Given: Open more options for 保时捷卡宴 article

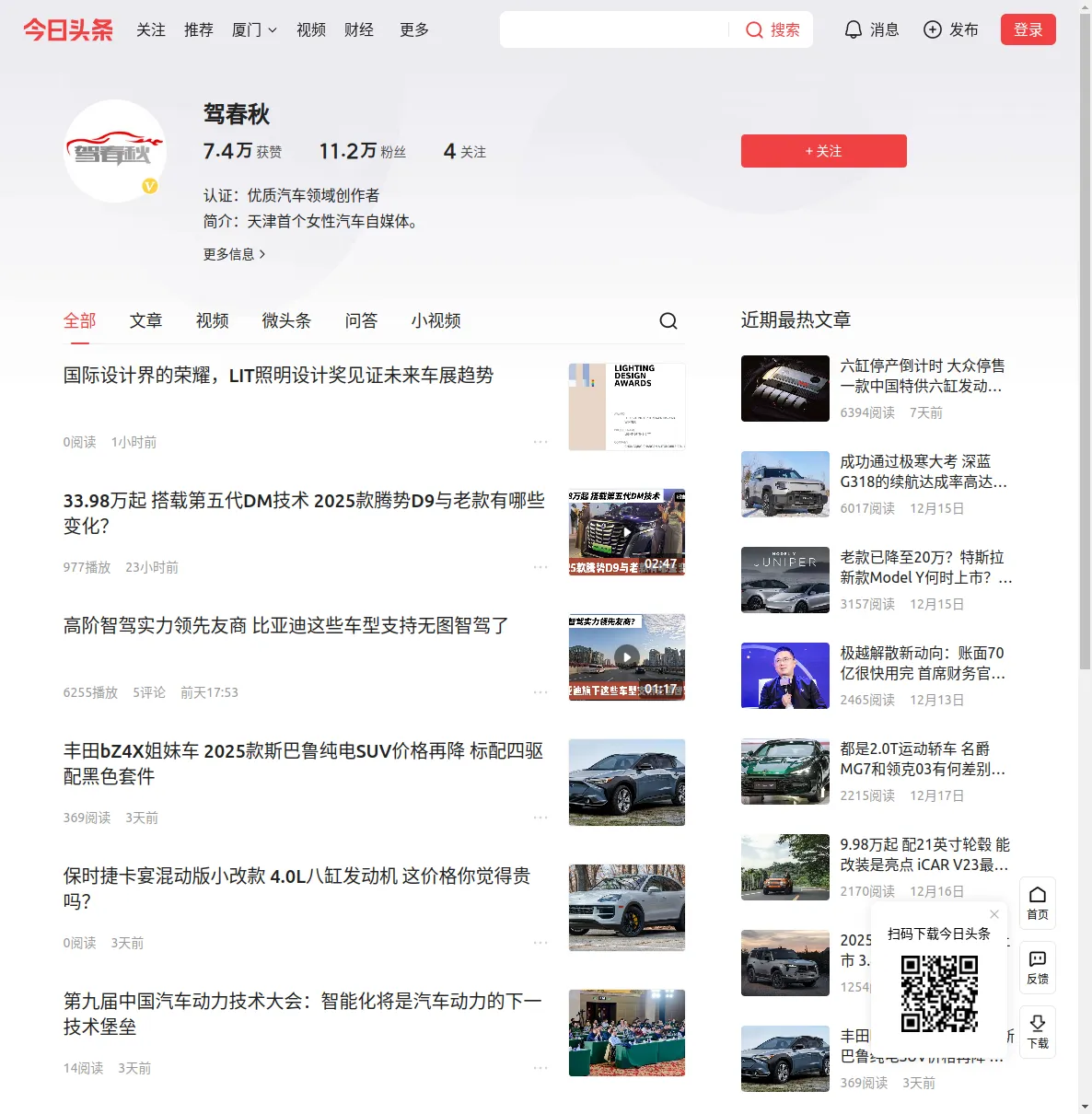Looking at the screenshot, I should pos(540,943).
